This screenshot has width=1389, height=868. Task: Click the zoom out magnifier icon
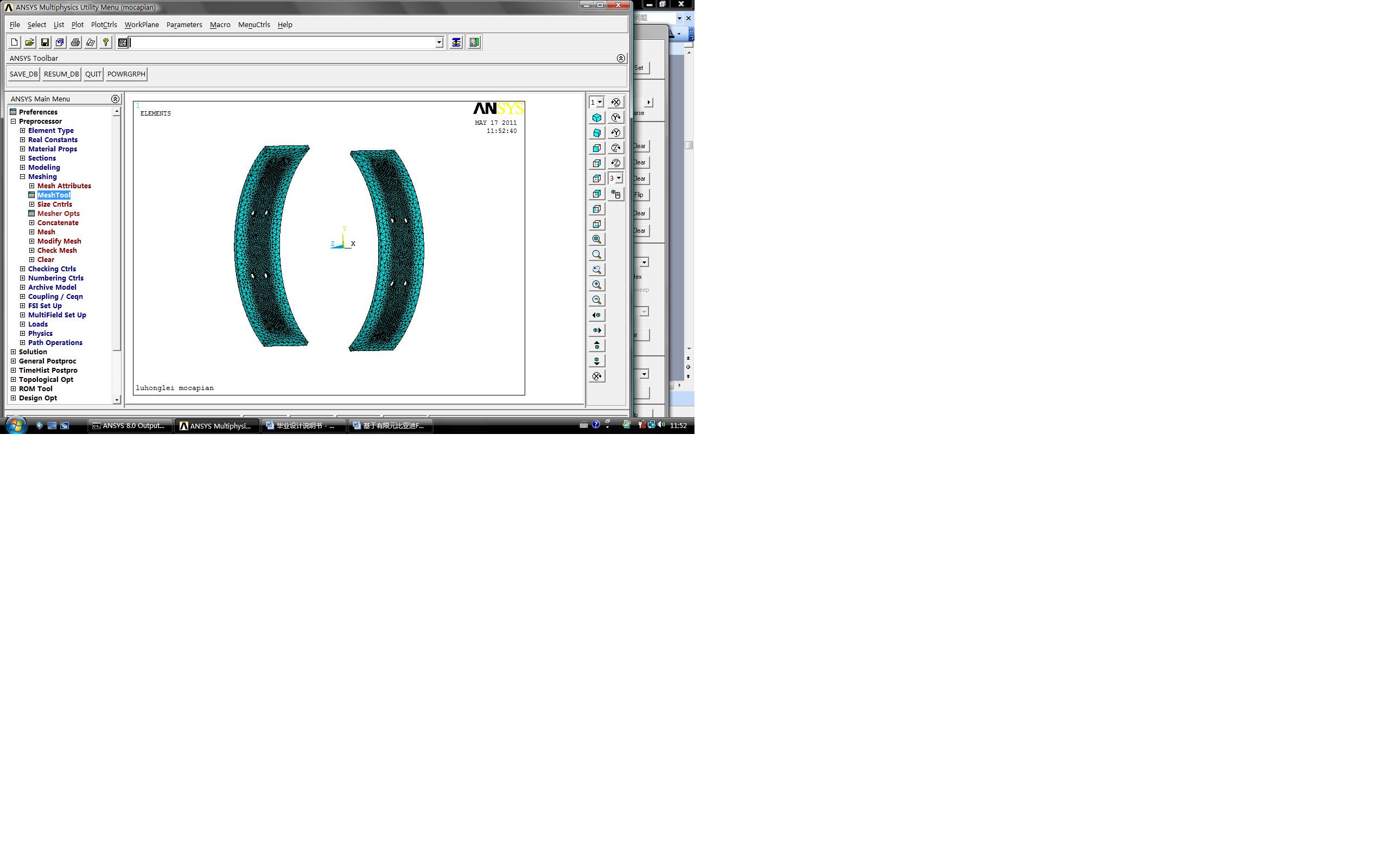point(597,300)
